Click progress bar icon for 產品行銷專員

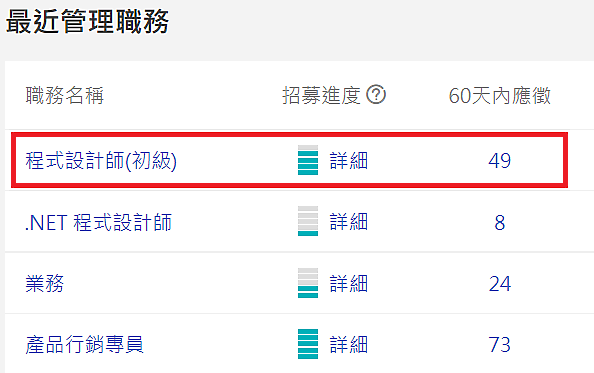click(x=308, y=344)
